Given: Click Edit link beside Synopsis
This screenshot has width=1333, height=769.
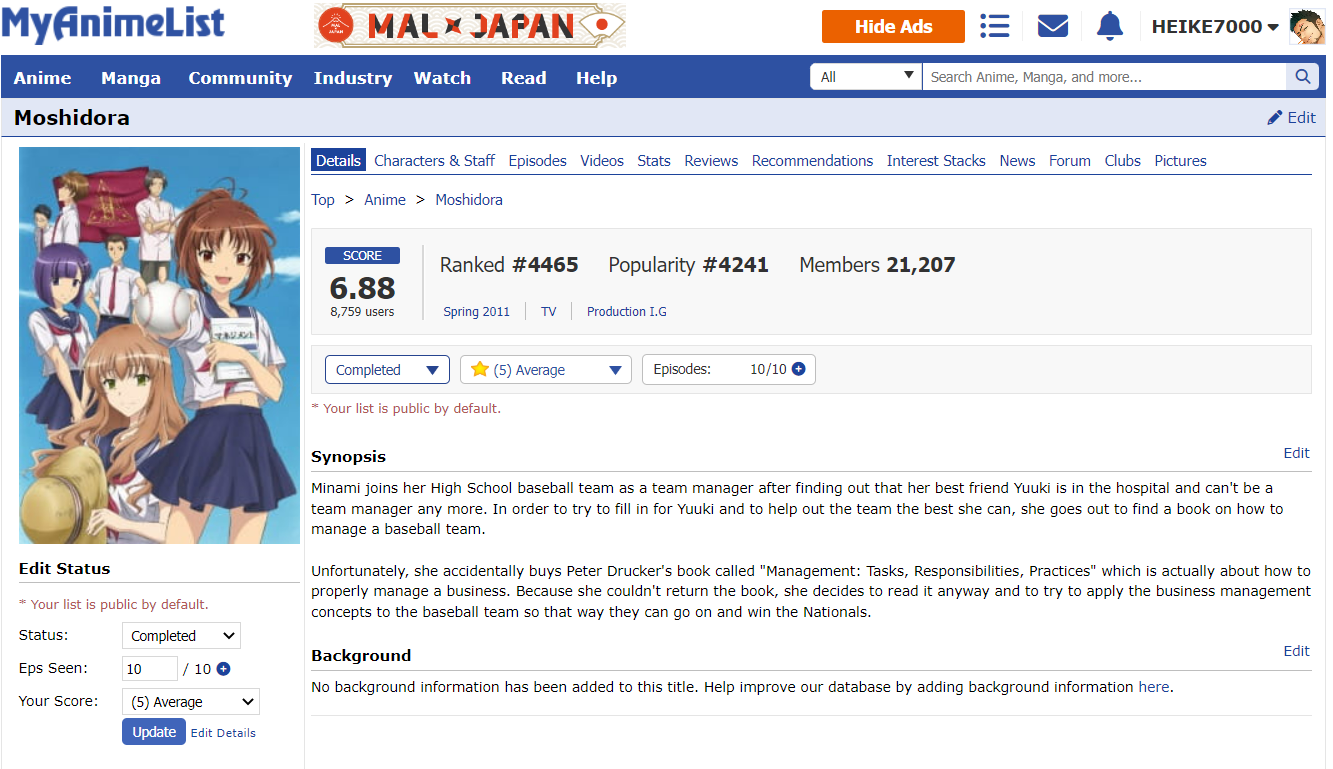Looking at the screenshot, I should tap(1296, 453).
